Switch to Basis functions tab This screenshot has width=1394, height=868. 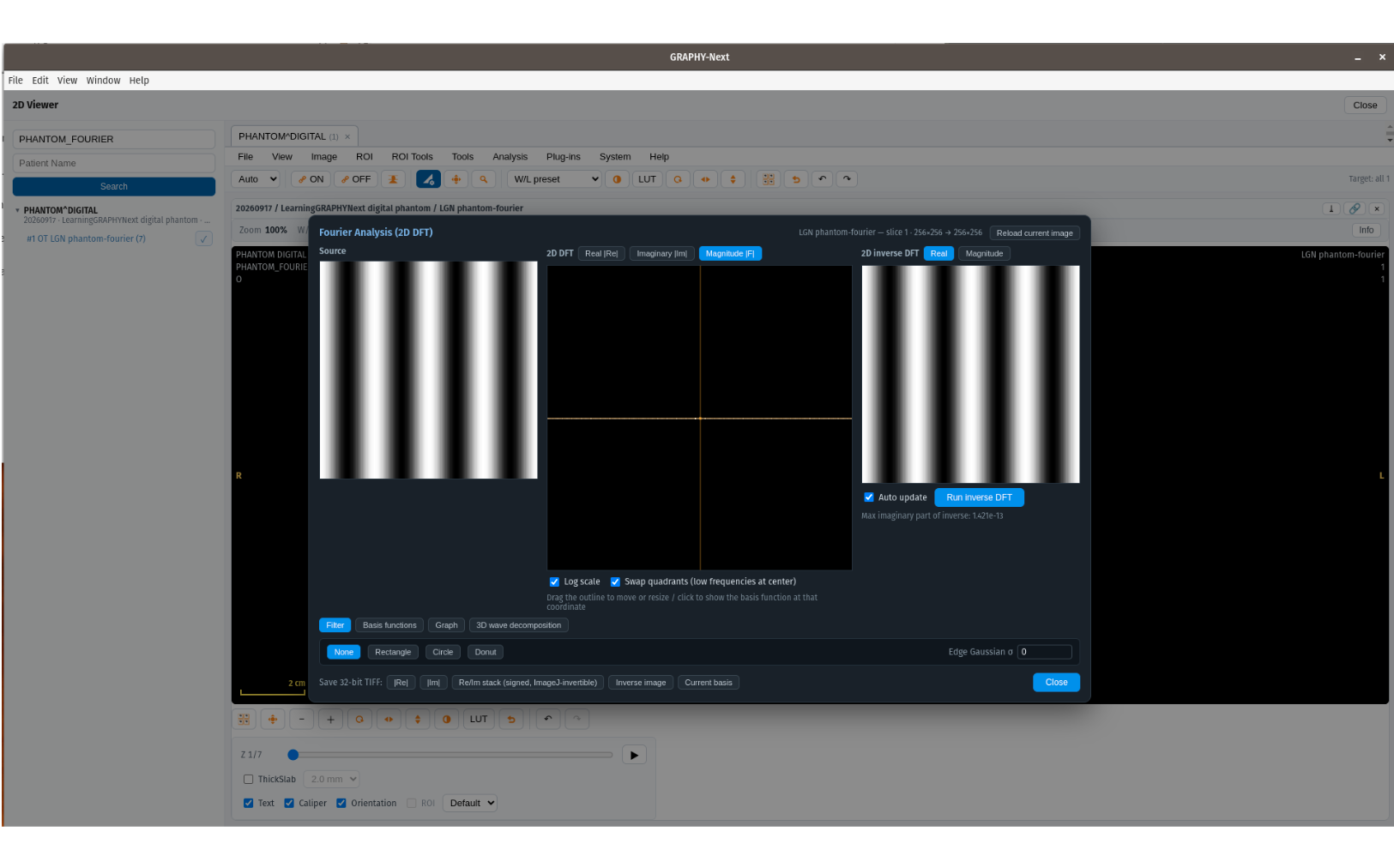389,625
